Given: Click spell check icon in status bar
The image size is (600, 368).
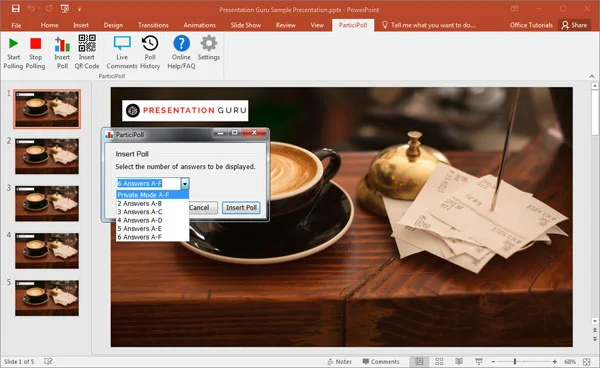Looking at the screenshot, I should point(48,361).
